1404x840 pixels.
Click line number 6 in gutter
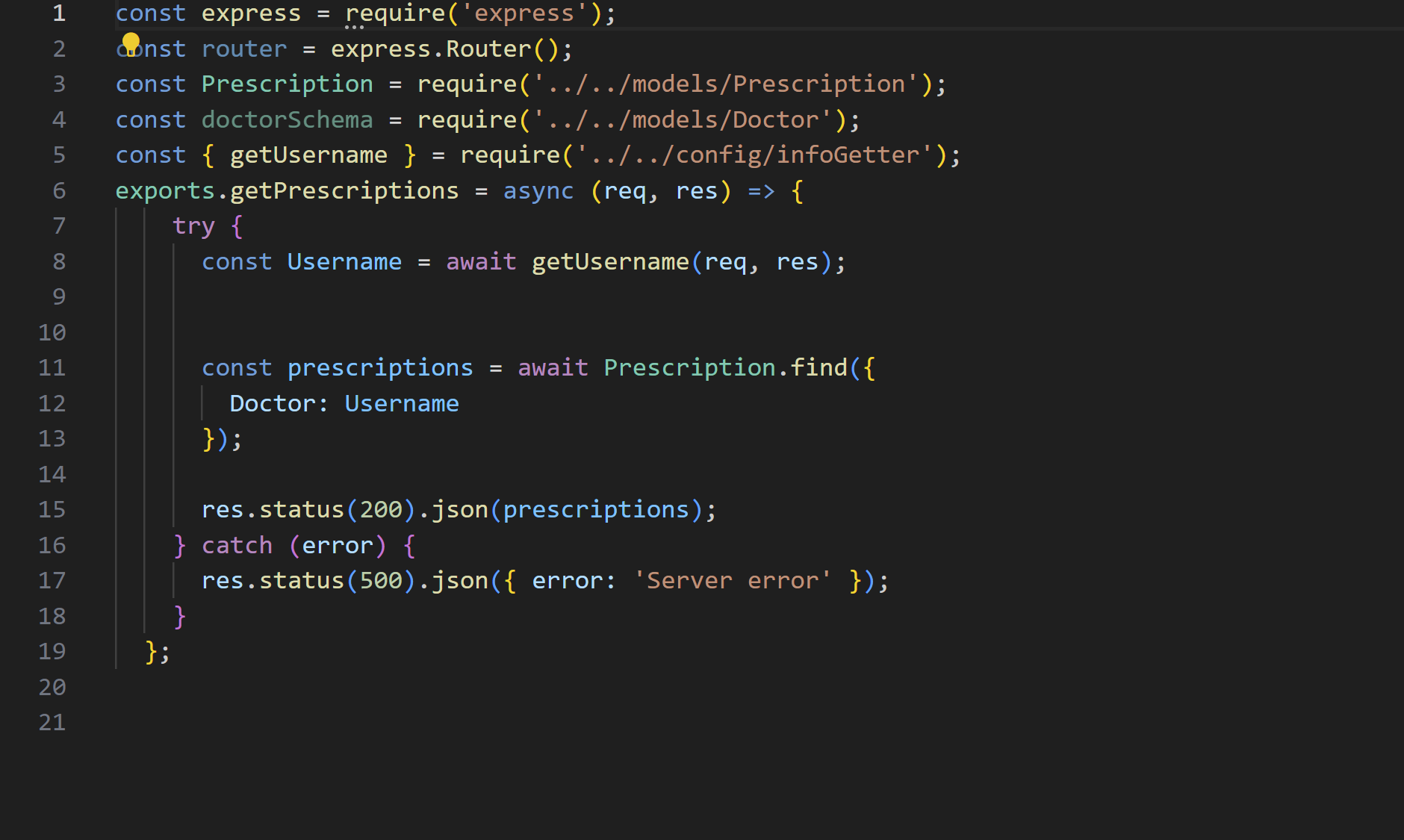point(59,190)
